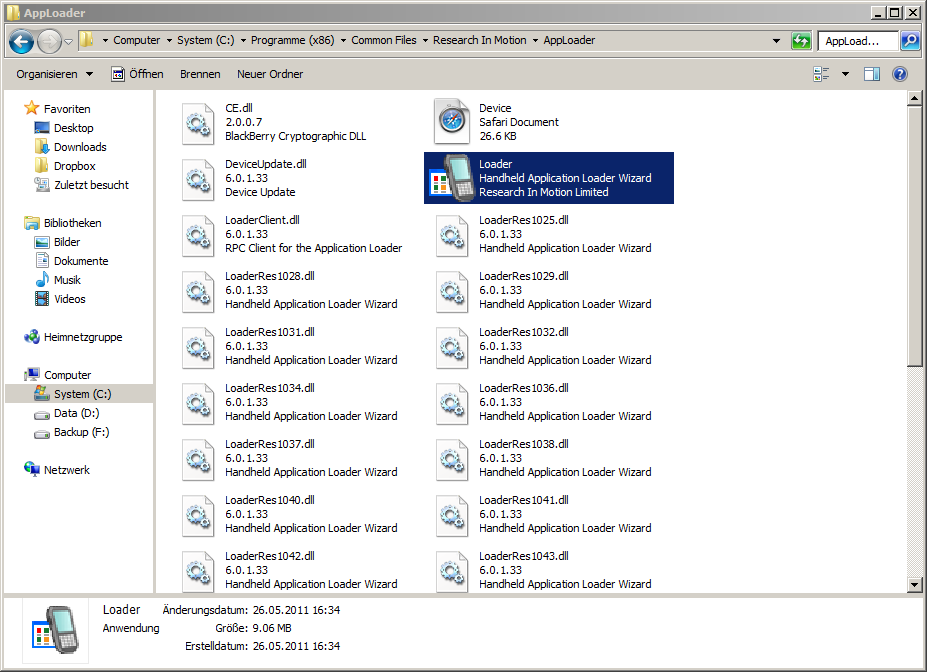Click the folder icon in address bar
The image size is (927, 672).
(x=87, y=40)
